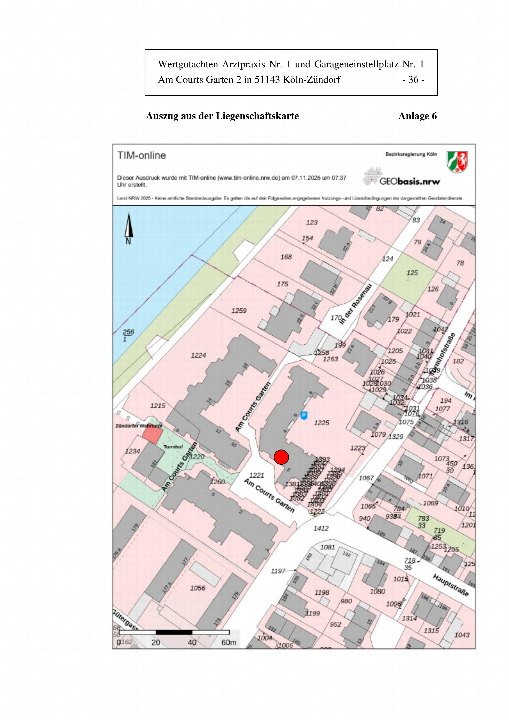Image resolution: width=509 pixels, height=720 pixels.
Task: Click the 'Zündorfer Wehrturm' label
Action: point(138,426)
